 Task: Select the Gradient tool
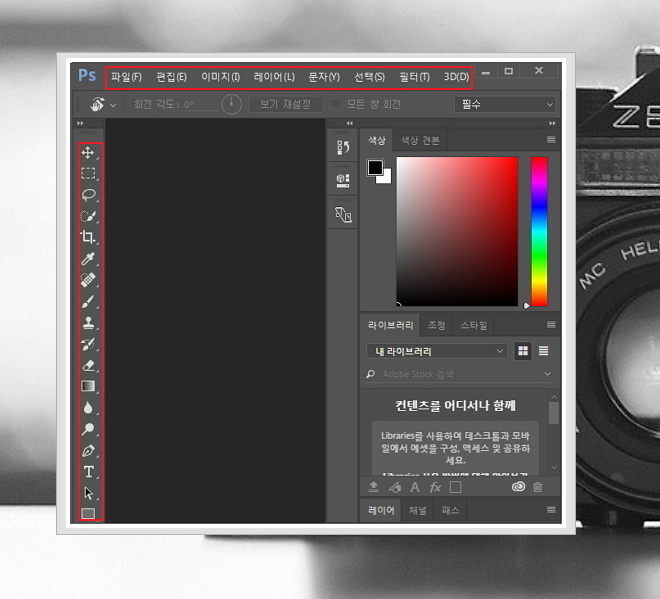click(88, 386)
